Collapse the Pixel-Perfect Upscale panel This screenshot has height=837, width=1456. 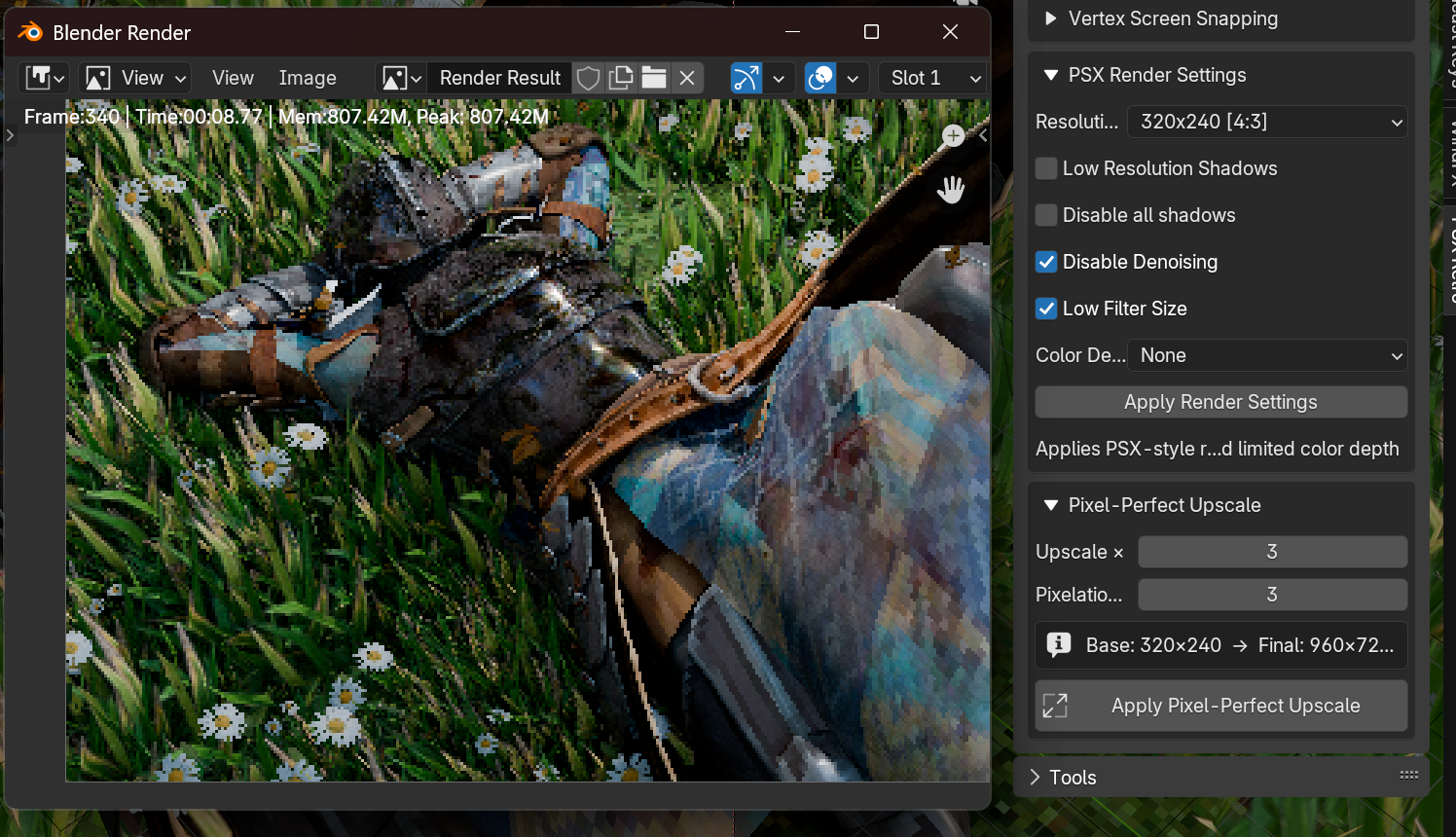click(x=1050, y=505)
